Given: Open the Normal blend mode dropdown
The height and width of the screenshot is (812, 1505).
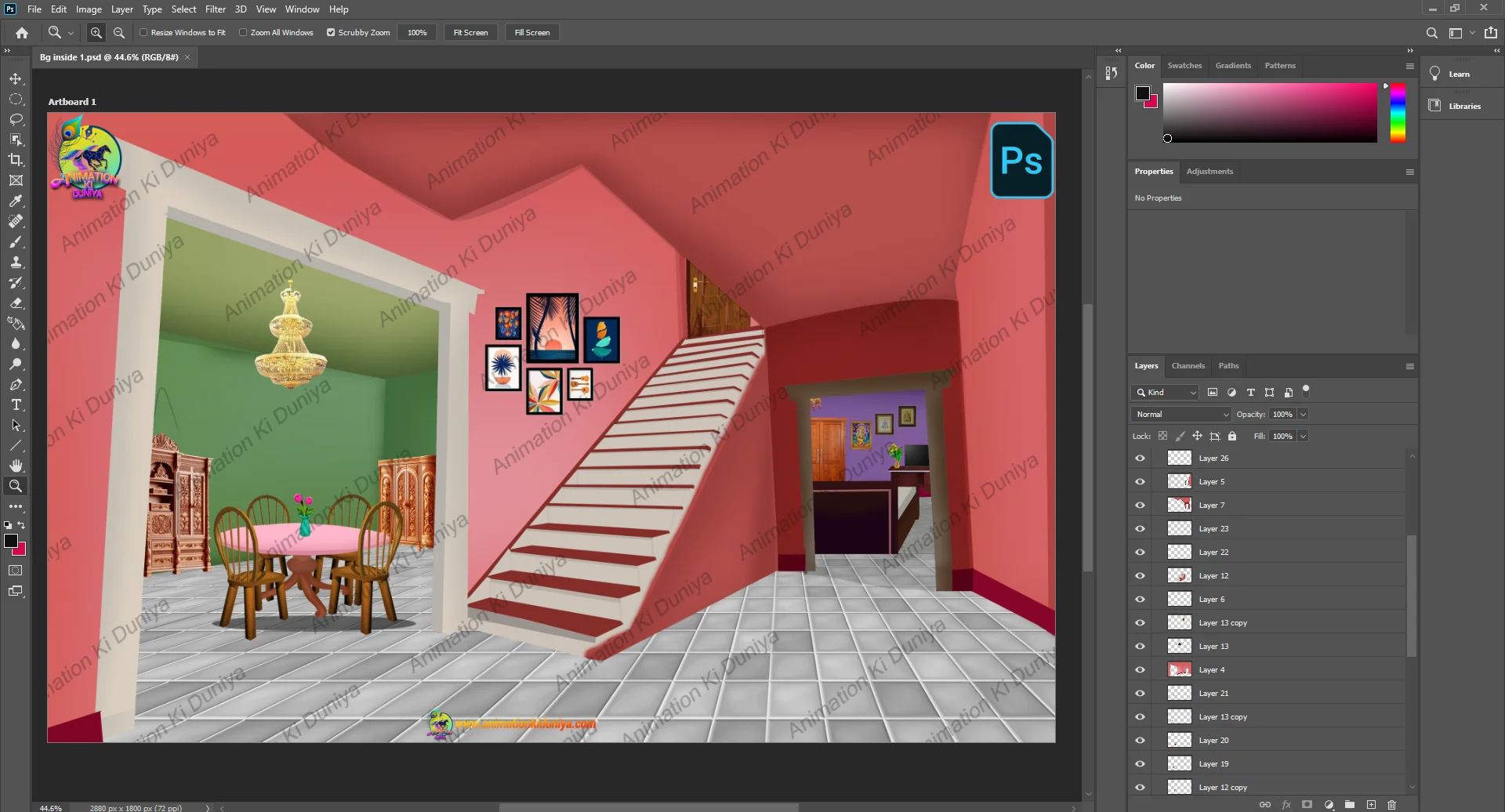Looking at the screenshot, I should click(1180, 415).
